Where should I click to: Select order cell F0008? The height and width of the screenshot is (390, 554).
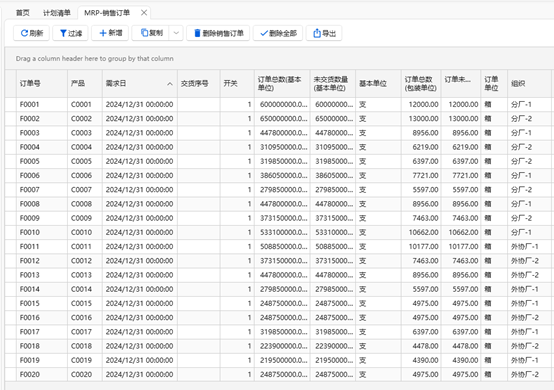pyautogui.click(x=42, y=204)
